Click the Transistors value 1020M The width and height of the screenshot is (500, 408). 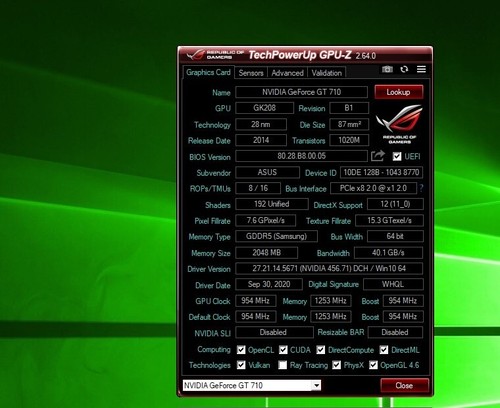[x=349, y=140]
